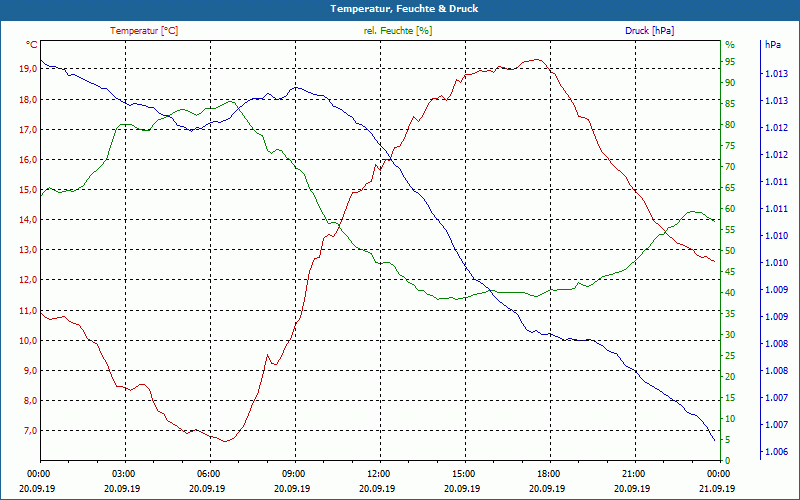Screen dimensions: 800x500
Task: Click green humidity axis tick 55
Action: pyautogui.click(x=730, y=230)
